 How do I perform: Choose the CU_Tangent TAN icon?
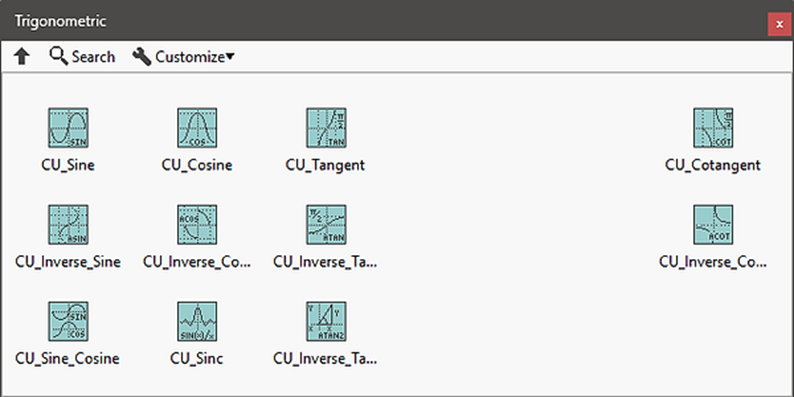coord(326,128)
